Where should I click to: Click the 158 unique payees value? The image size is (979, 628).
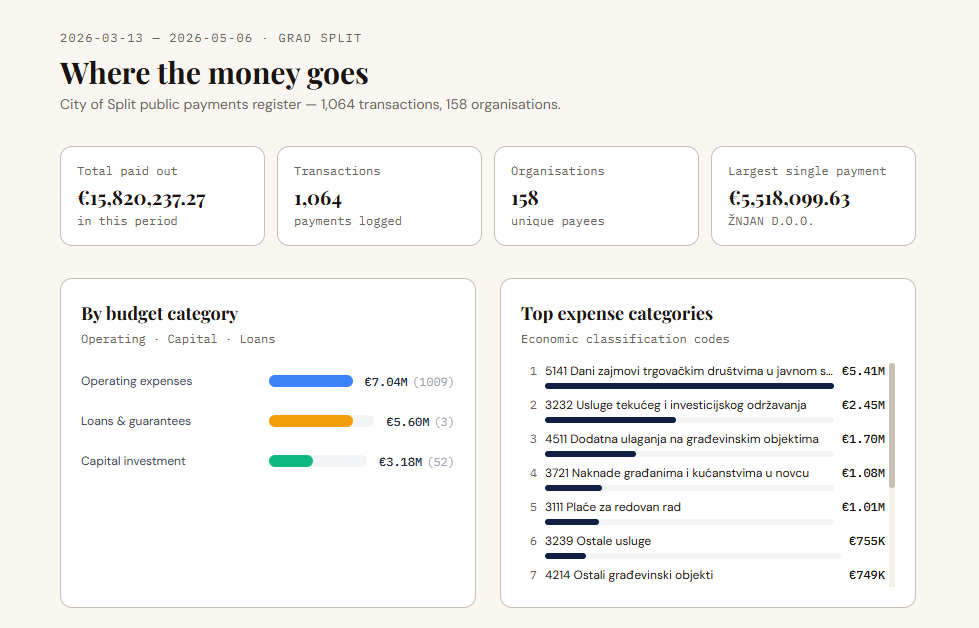click(524, 199)
